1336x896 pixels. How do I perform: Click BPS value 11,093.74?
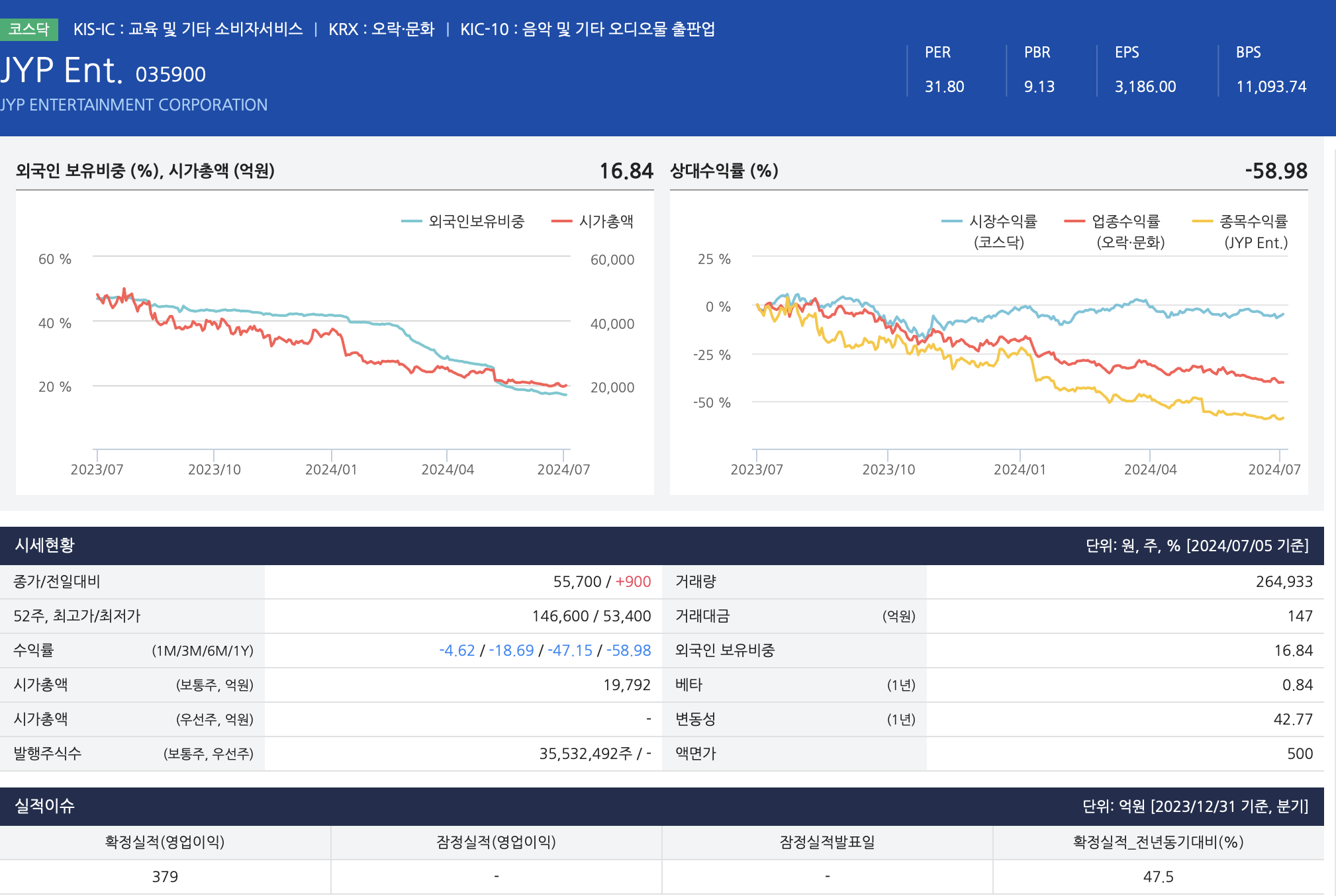(1271, 87)
